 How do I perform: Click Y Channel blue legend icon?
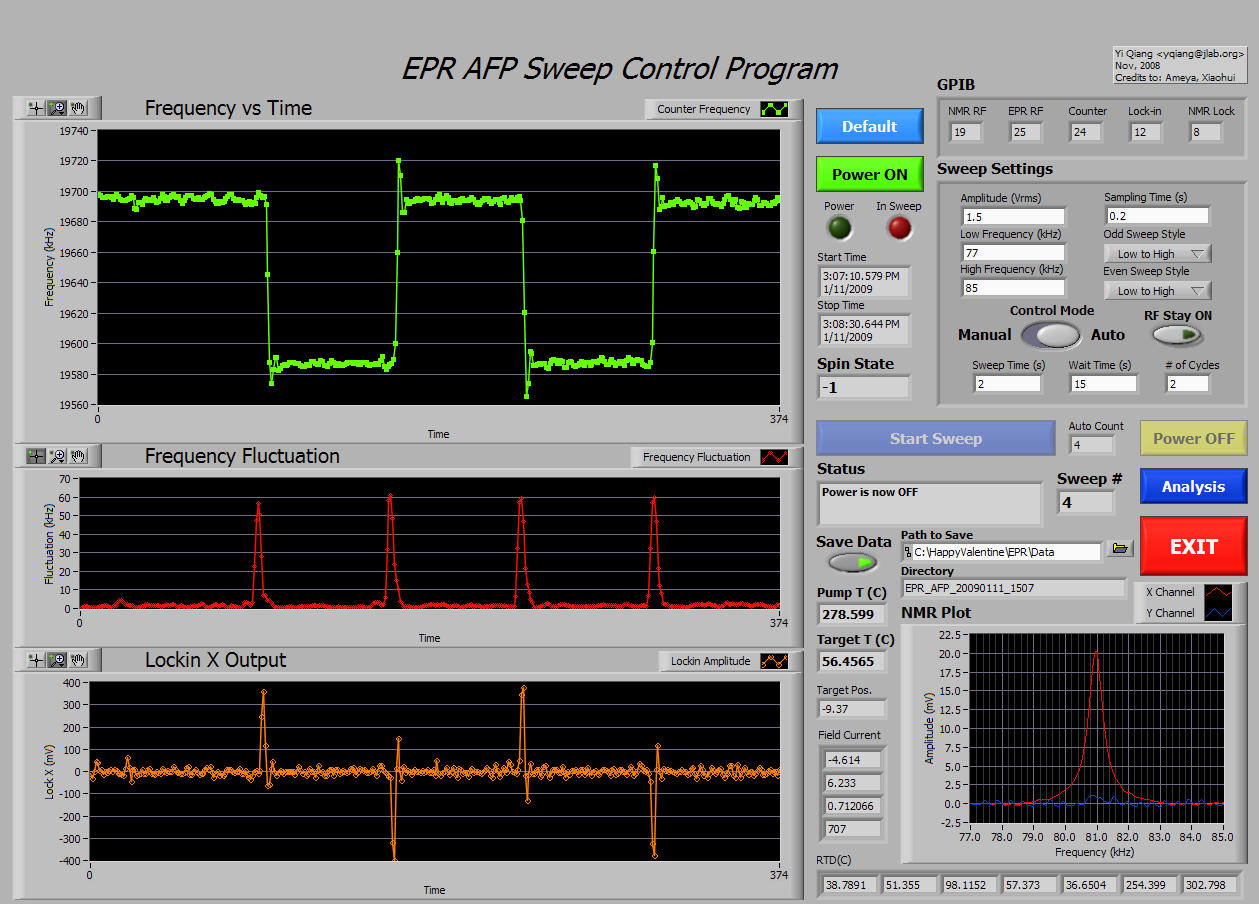click(1217, 613)
